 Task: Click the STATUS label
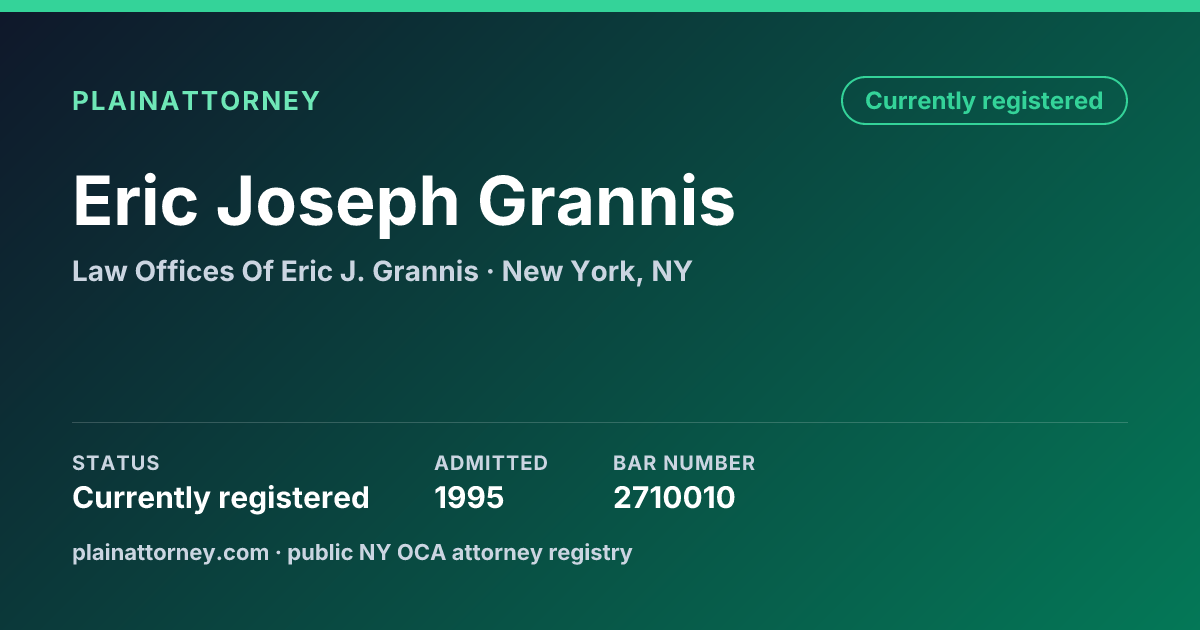(x=116, y=463)
